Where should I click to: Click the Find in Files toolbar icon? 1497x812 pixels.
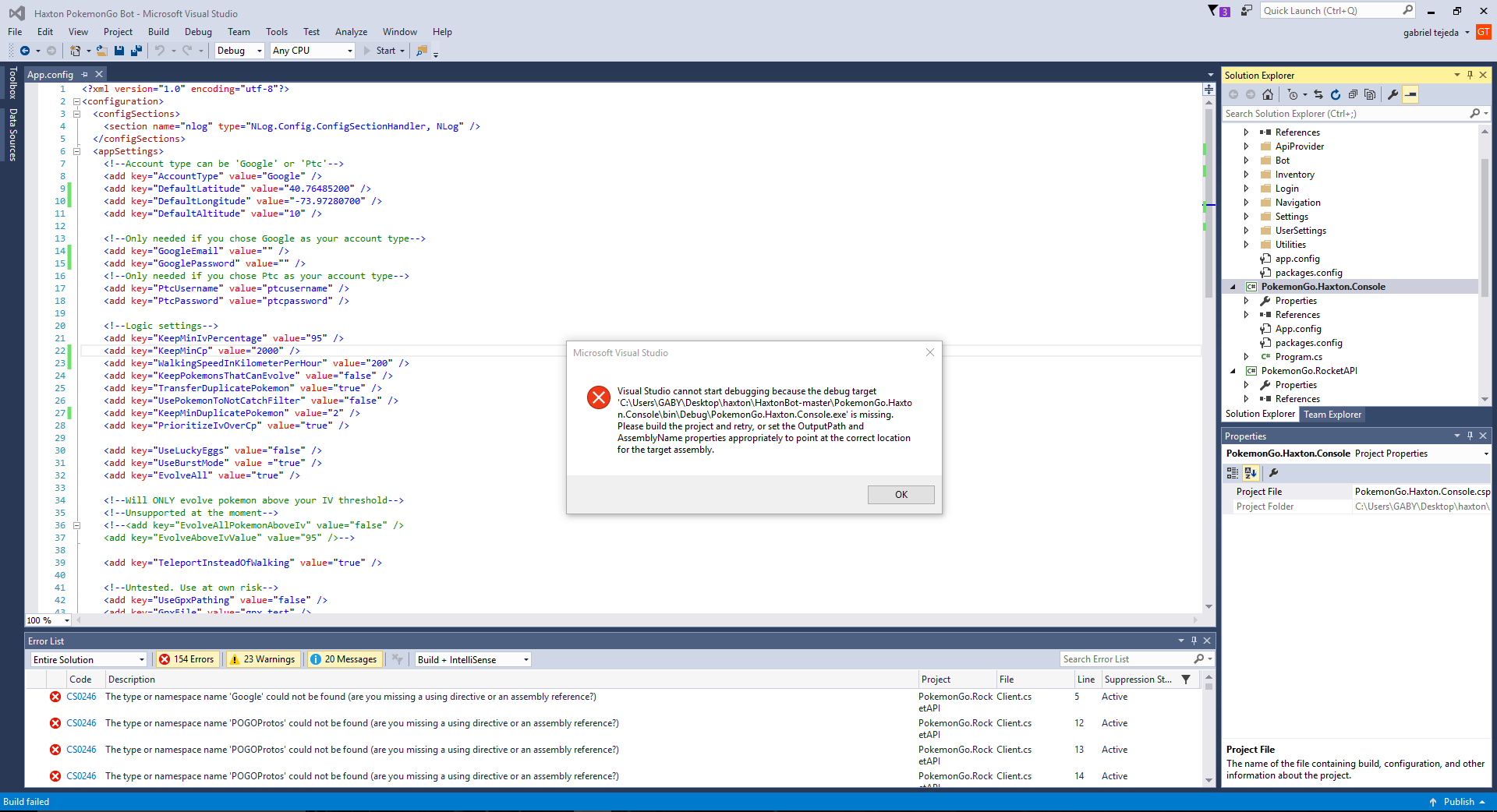(x=422, y=51)
